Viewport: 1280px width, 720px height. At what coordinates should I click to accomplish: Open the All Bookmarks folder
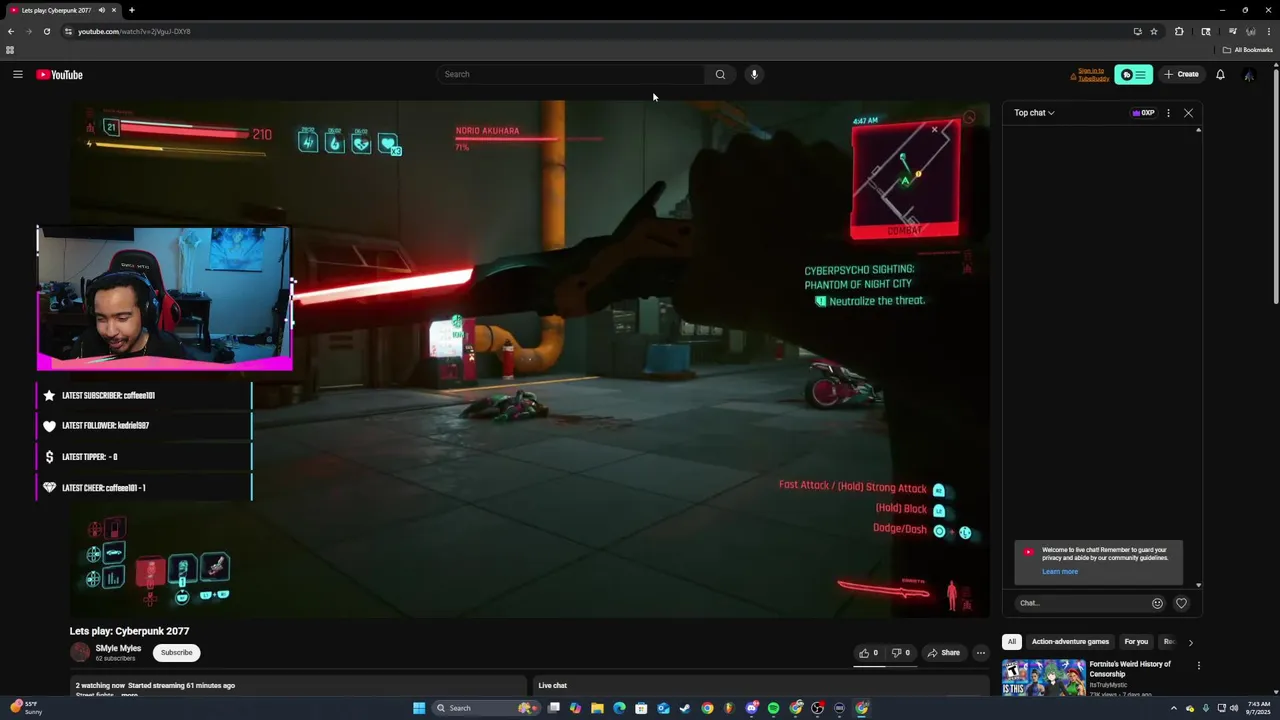pos(1247,50)
